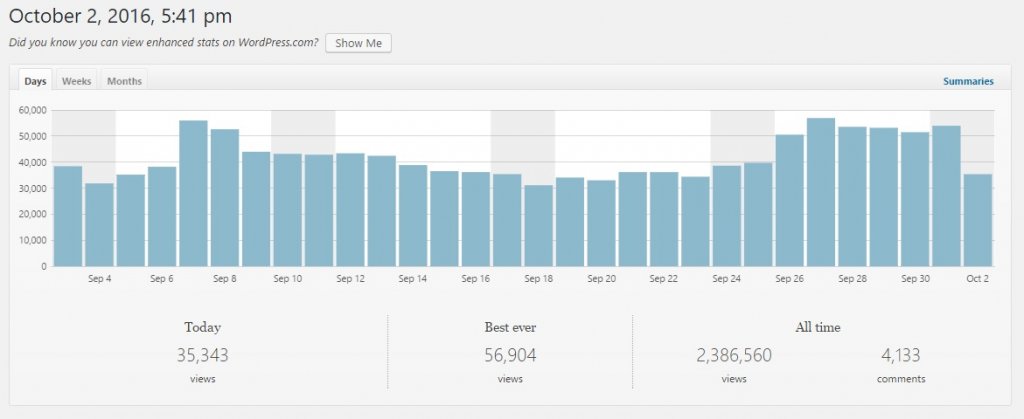
Task: Click the first bar for Sep 3
Action: 68,216
